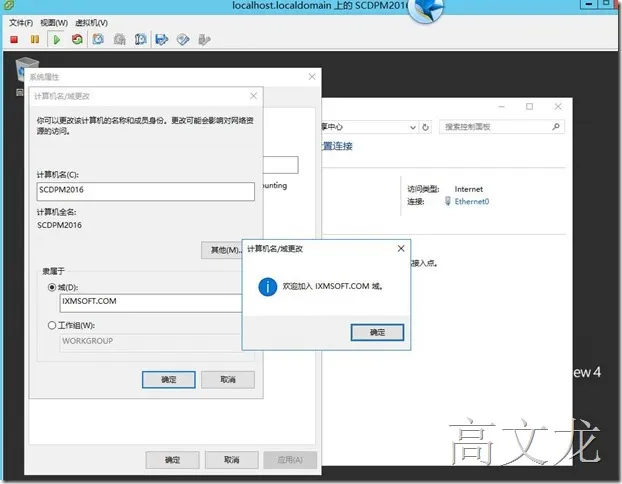Click the 搜索控制面板 search box
The width and height of the screenshot is (622, 484).
click(x=502, y=127)
